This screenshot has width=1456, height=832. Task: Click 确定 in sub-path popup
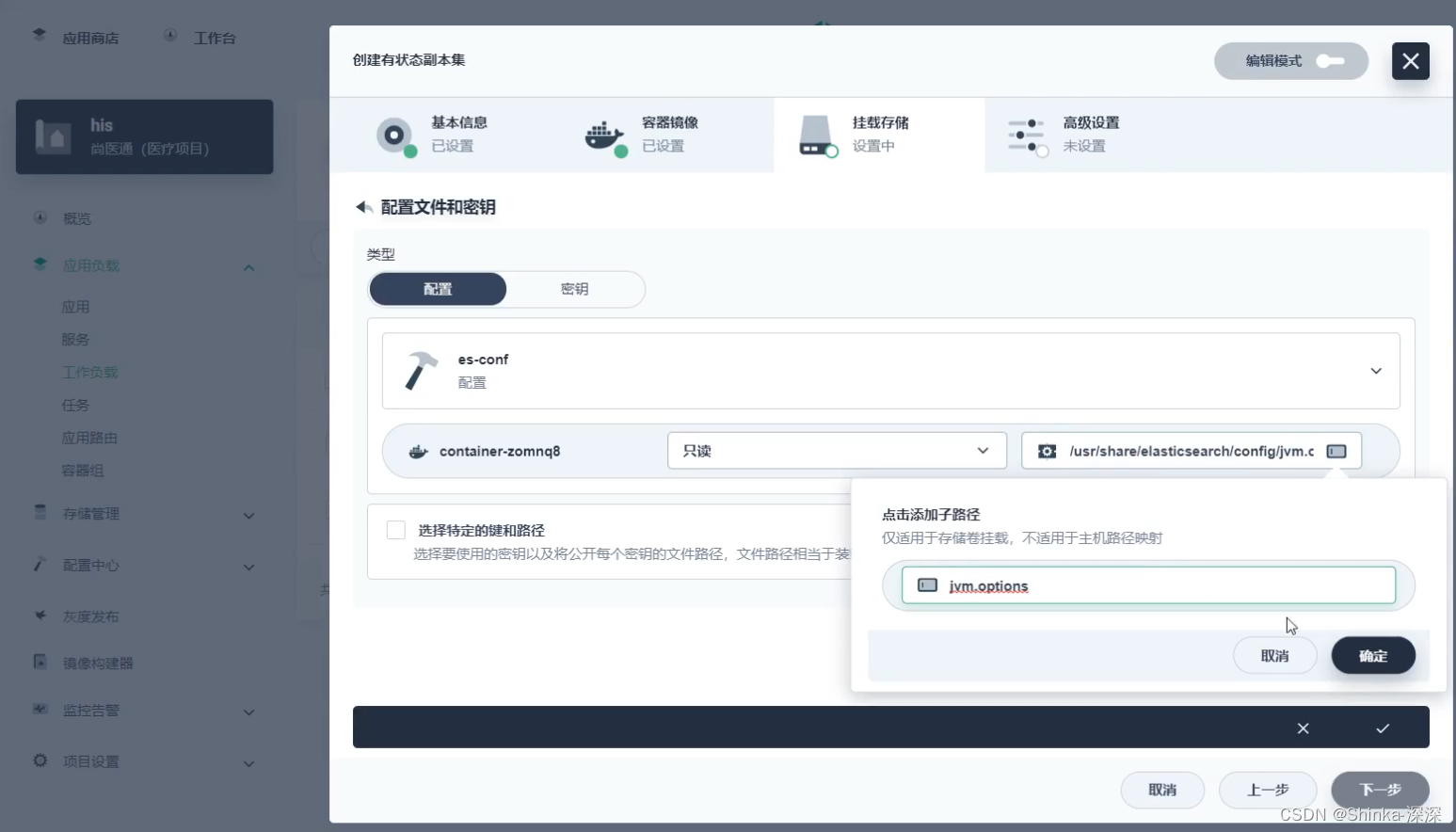(x=1373, y=656)
